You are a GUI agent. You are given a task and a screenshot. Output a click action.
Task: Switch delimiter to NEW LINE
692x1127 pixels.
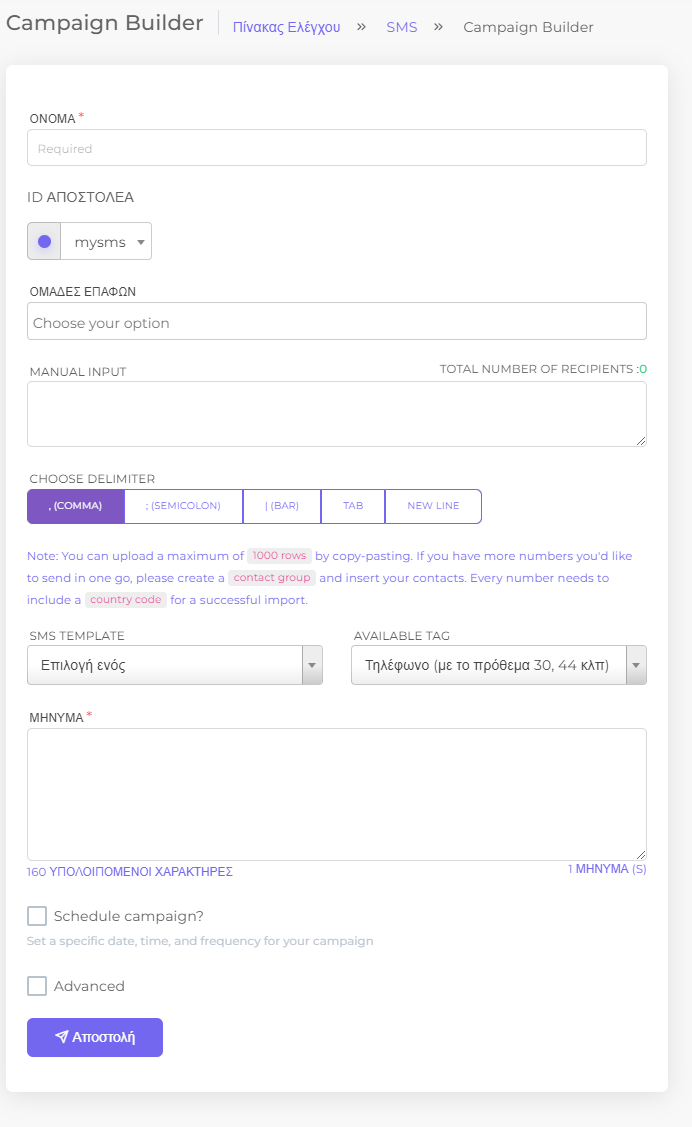click(433, 506)
